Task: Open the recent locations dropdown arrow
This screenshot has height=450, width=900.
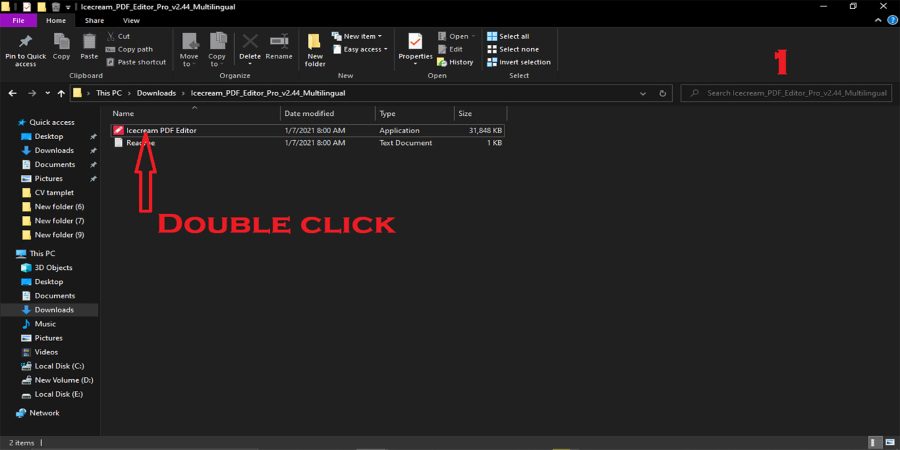Action: click(48, 93)
